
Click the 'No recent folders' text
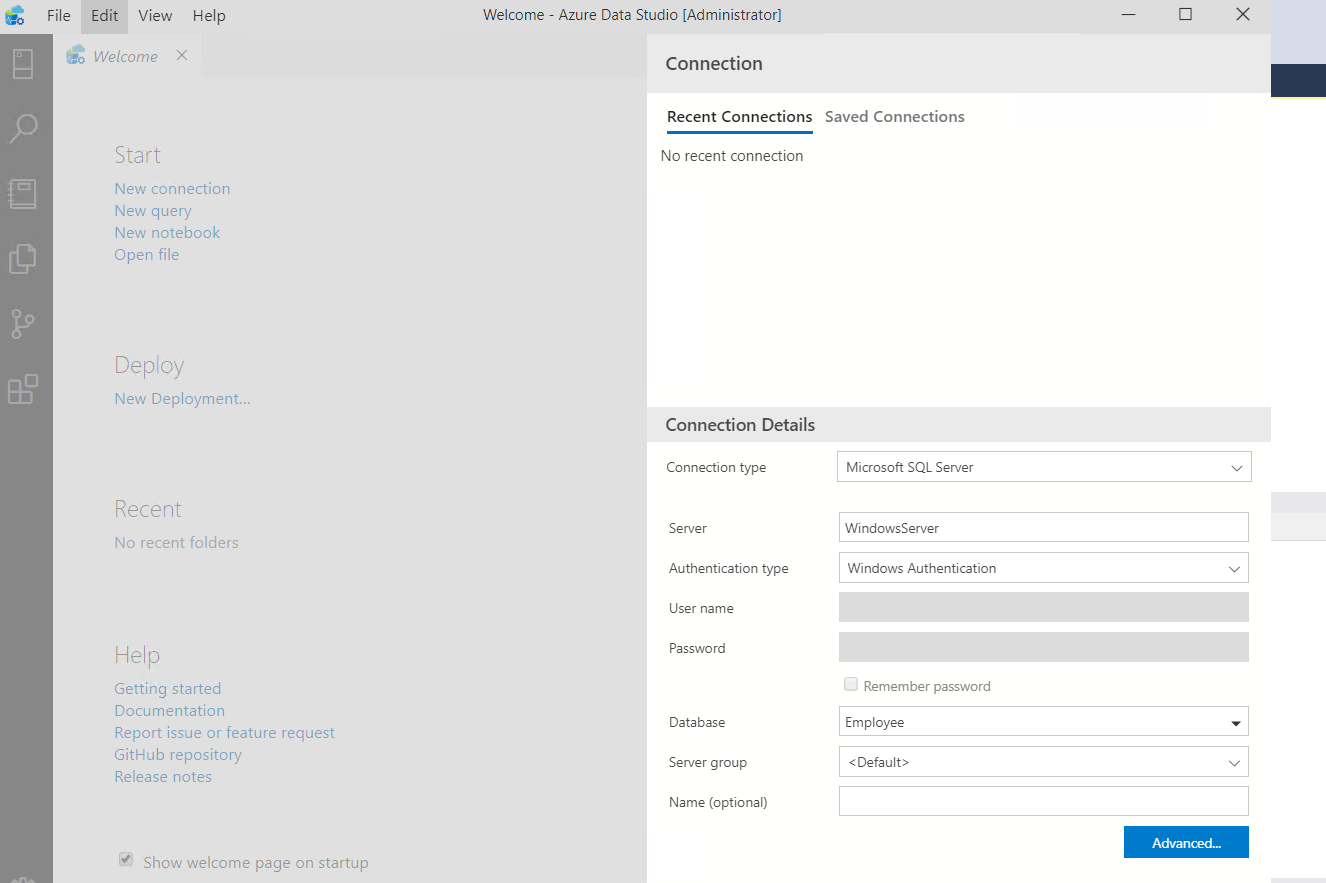point(176,542)
